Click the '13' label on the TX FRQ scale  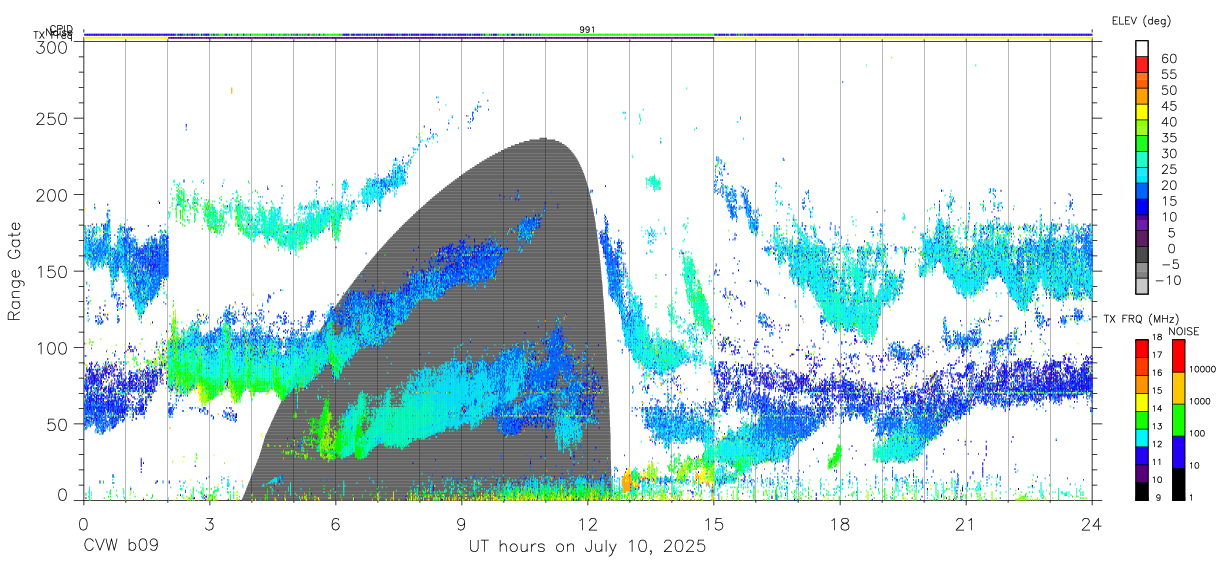click(x=1157, y=426)
